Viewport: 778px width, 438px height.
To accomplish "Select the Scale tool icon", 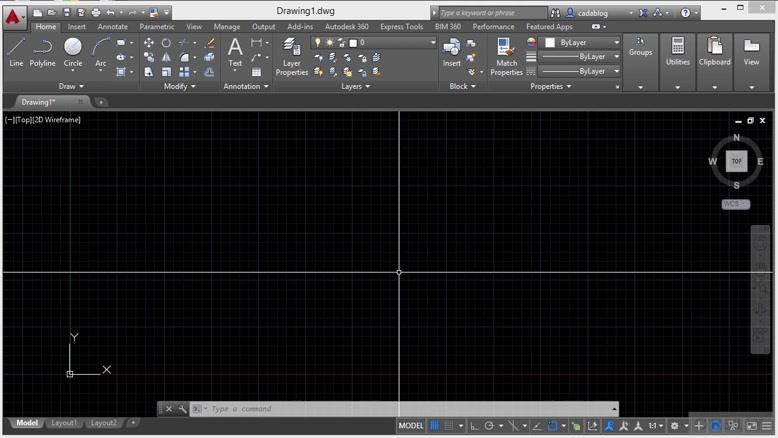I will coord(166,72).
